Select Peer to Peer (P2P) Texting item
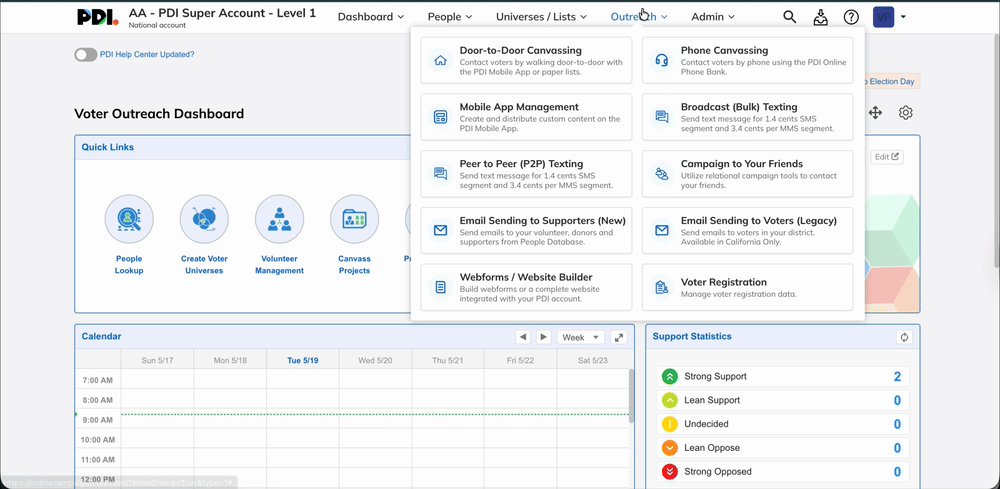 [526, 173]
